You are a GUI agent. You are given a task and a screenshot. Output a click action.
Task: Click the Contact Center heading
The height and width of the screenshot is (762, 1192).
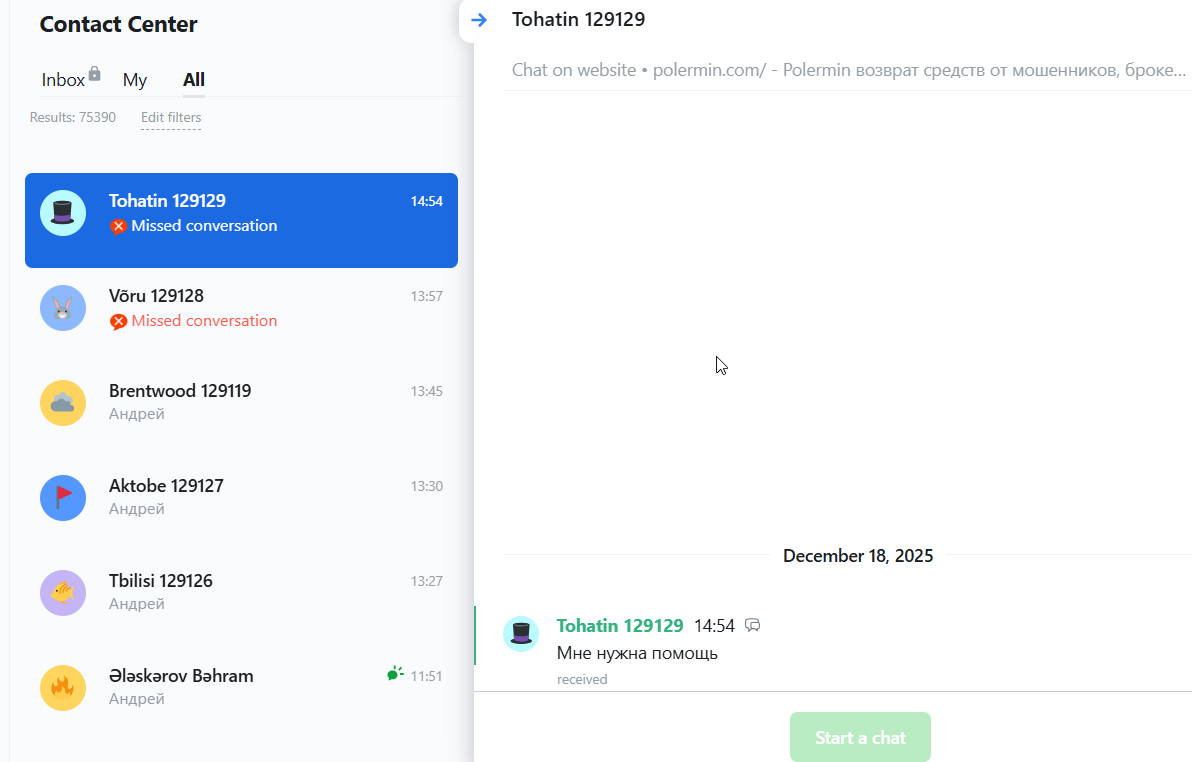click(x=119, y=24)
